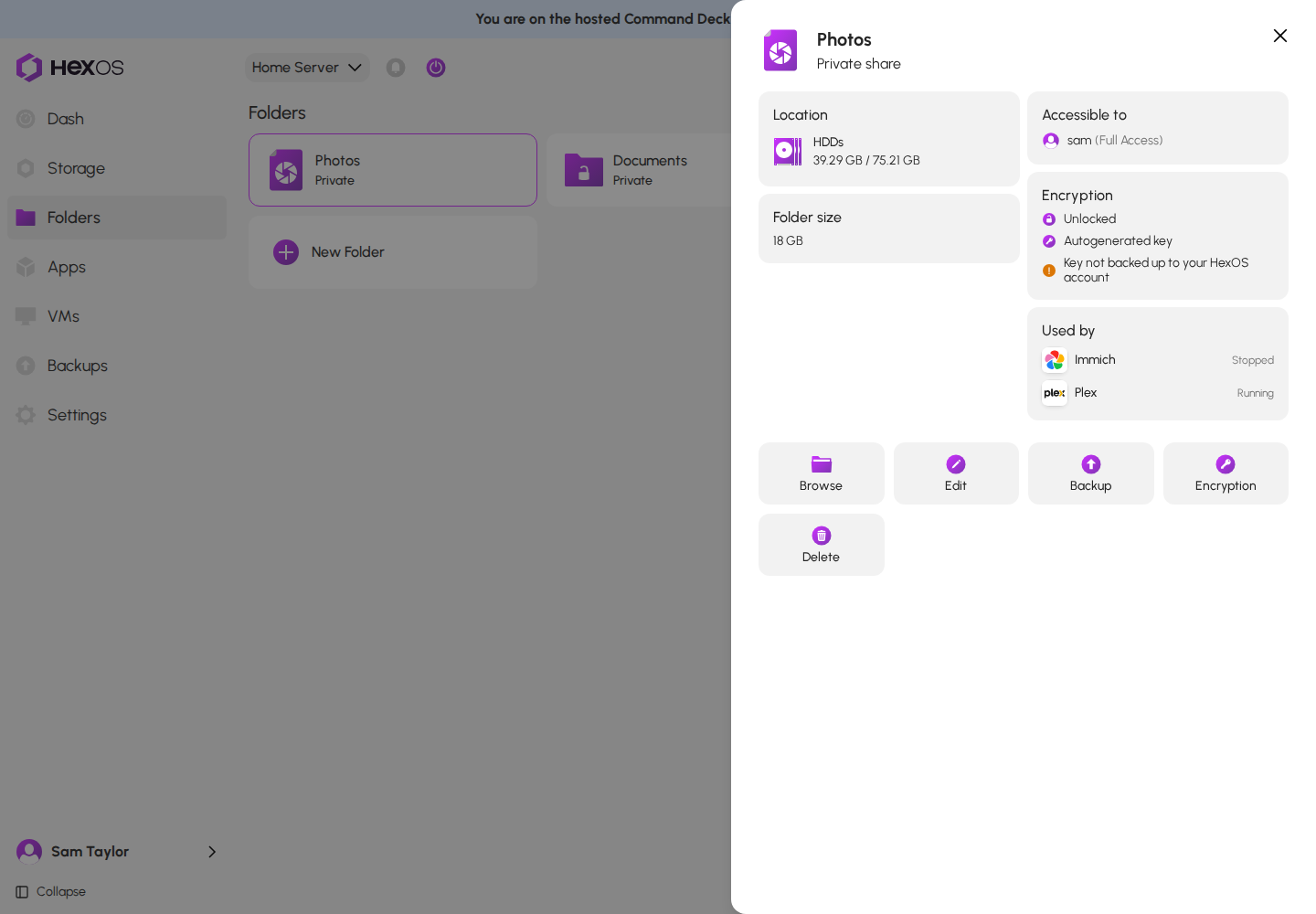The width and height of the screenshot is (1316, 914).
Task: Open Settings in the sidebar
Action: coord(117,415)
